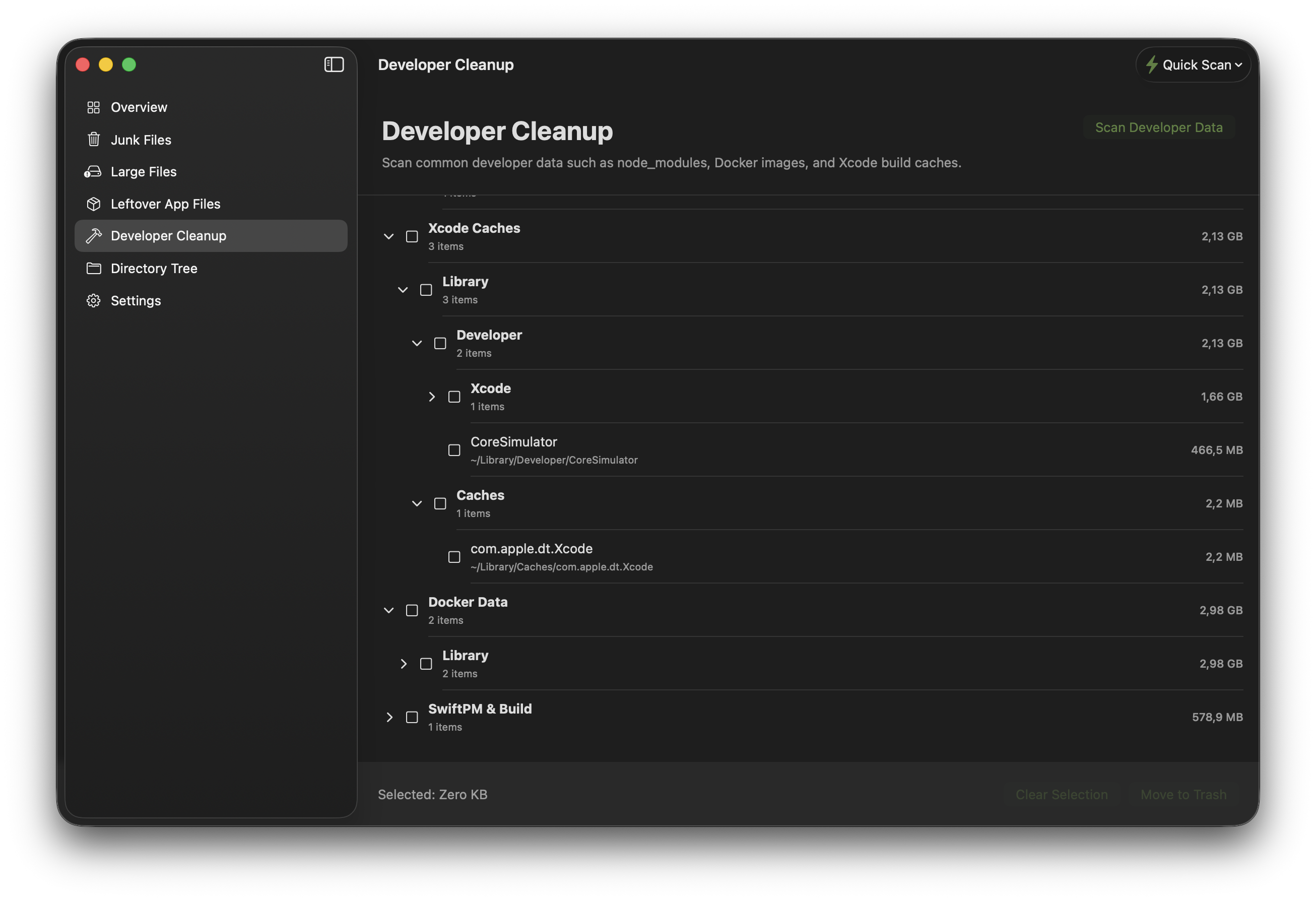Screen dimensions: 1316x901
Task: Open the Quick Scan dropdown
Action: [1193, 65]
